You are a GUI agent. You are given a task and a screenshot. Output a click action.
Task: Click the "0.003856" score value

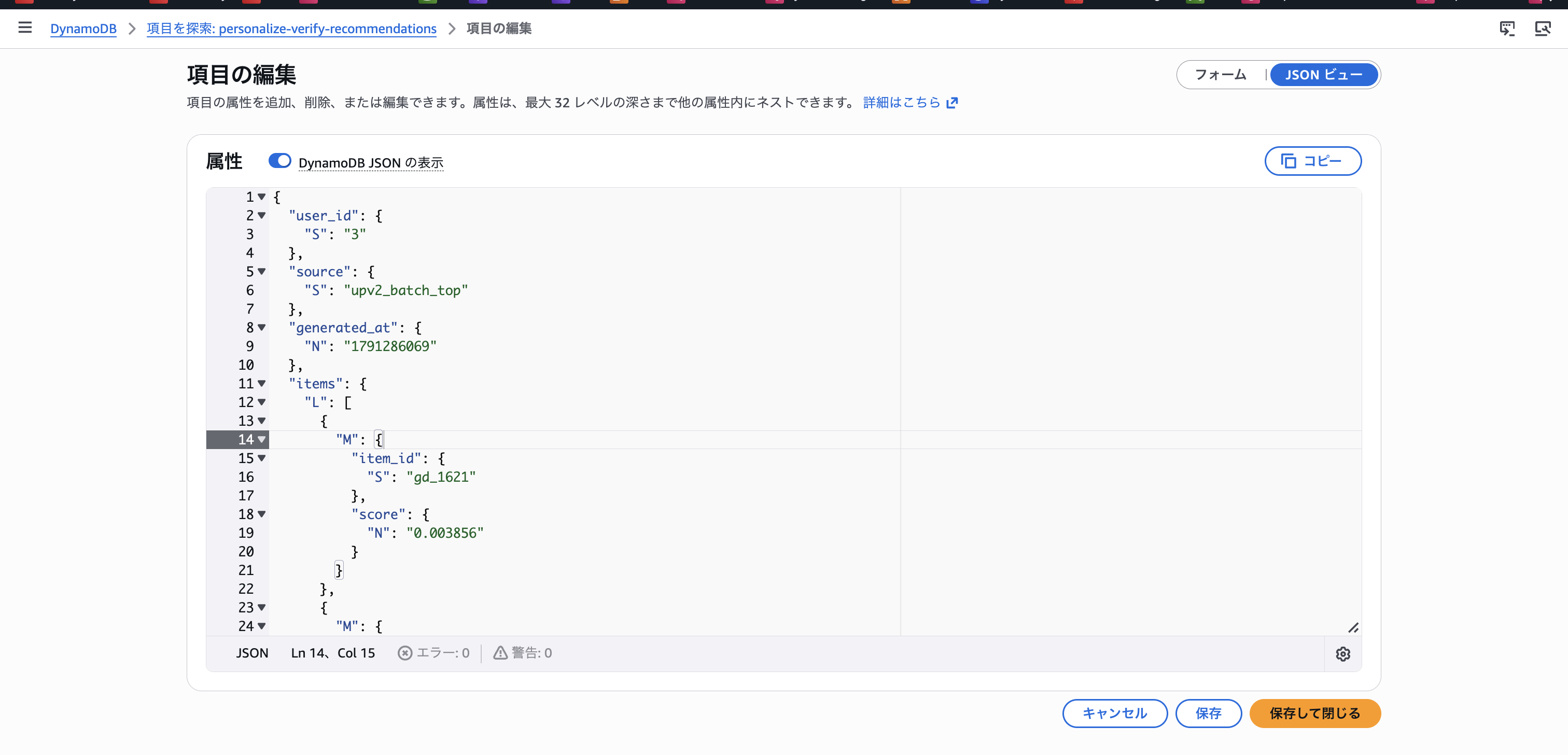445,533
